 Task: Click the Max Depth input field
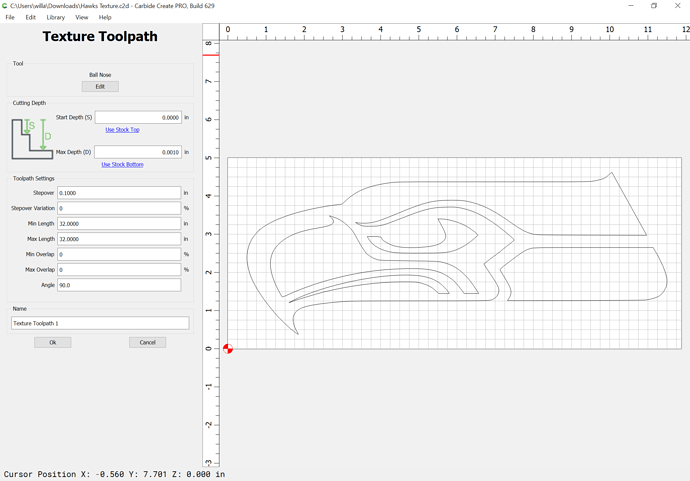click(138, 152)
